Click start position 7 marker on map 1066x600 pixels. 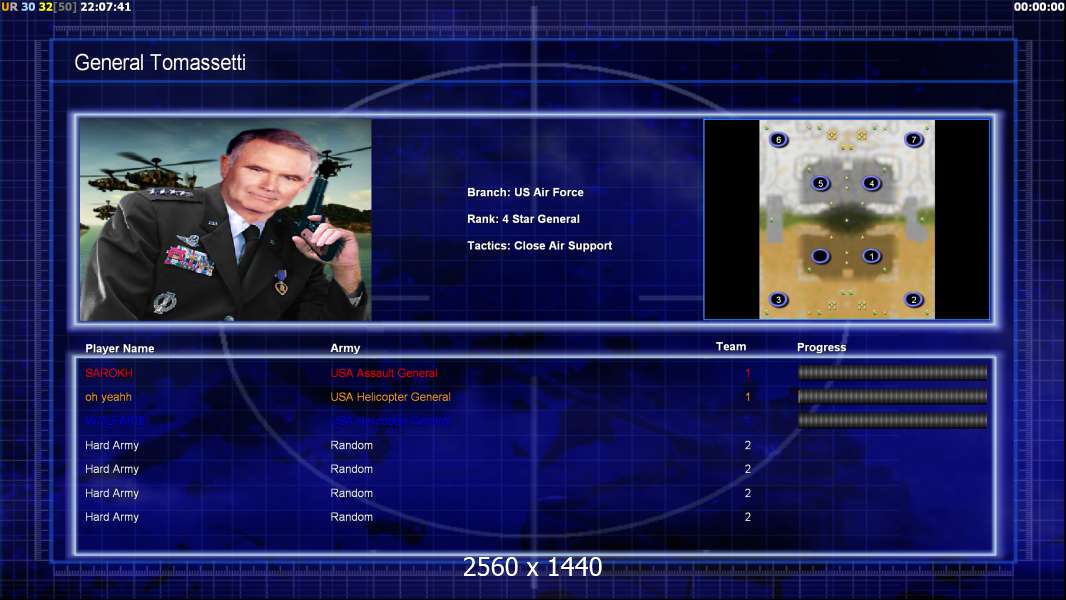[x=914, y=140]
